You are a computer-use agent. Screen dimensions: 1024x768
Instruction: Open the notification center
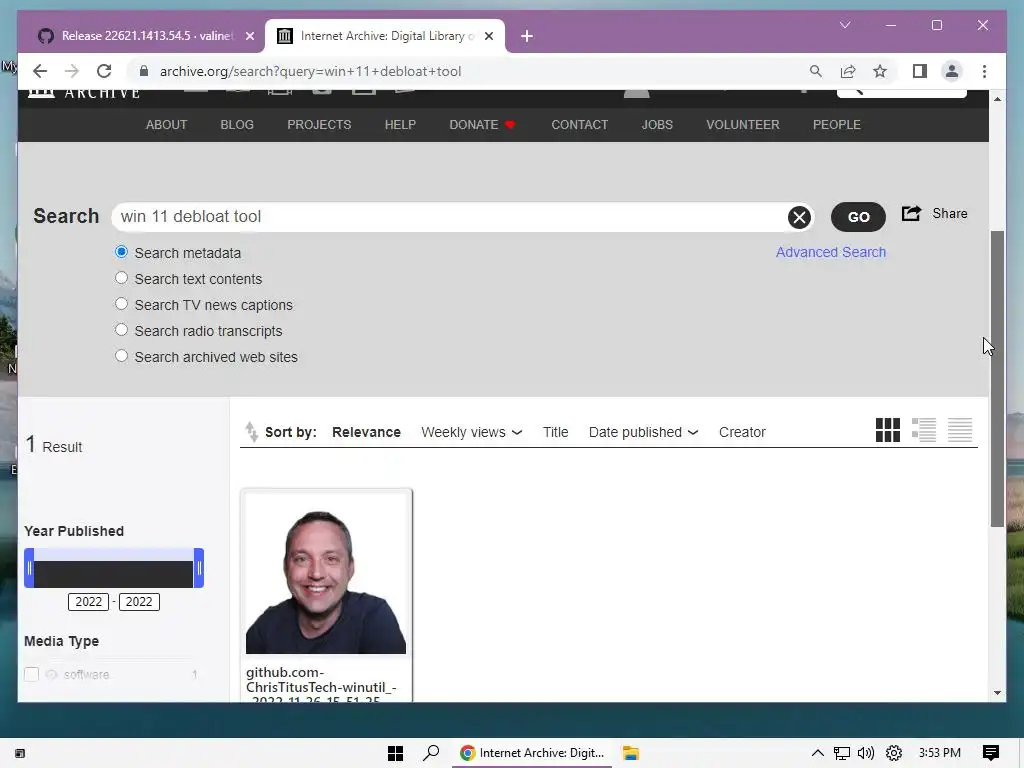pos(991,753)
